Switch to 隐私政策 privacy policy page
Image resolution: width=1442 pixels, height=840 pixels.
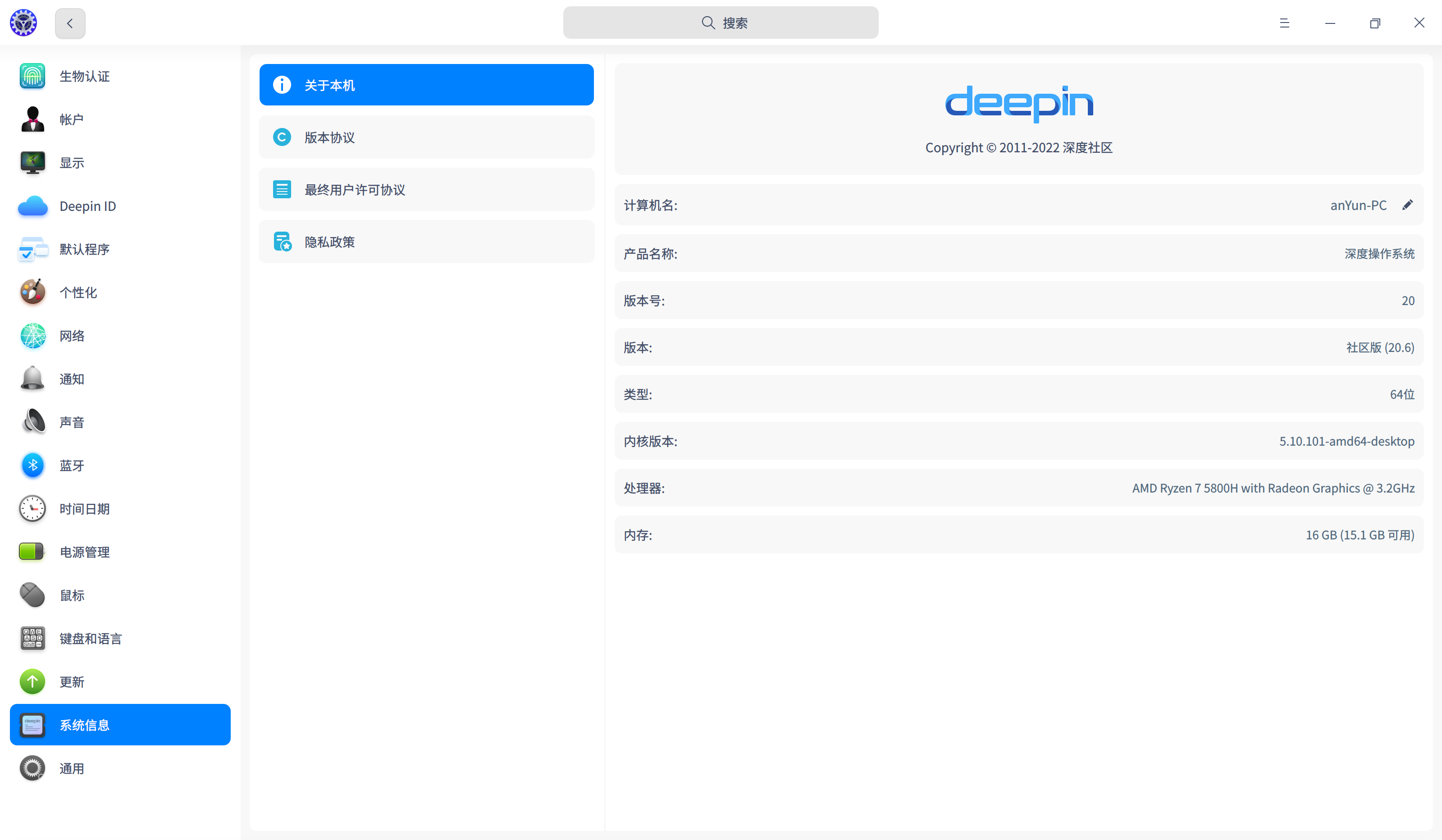(426, 242)
